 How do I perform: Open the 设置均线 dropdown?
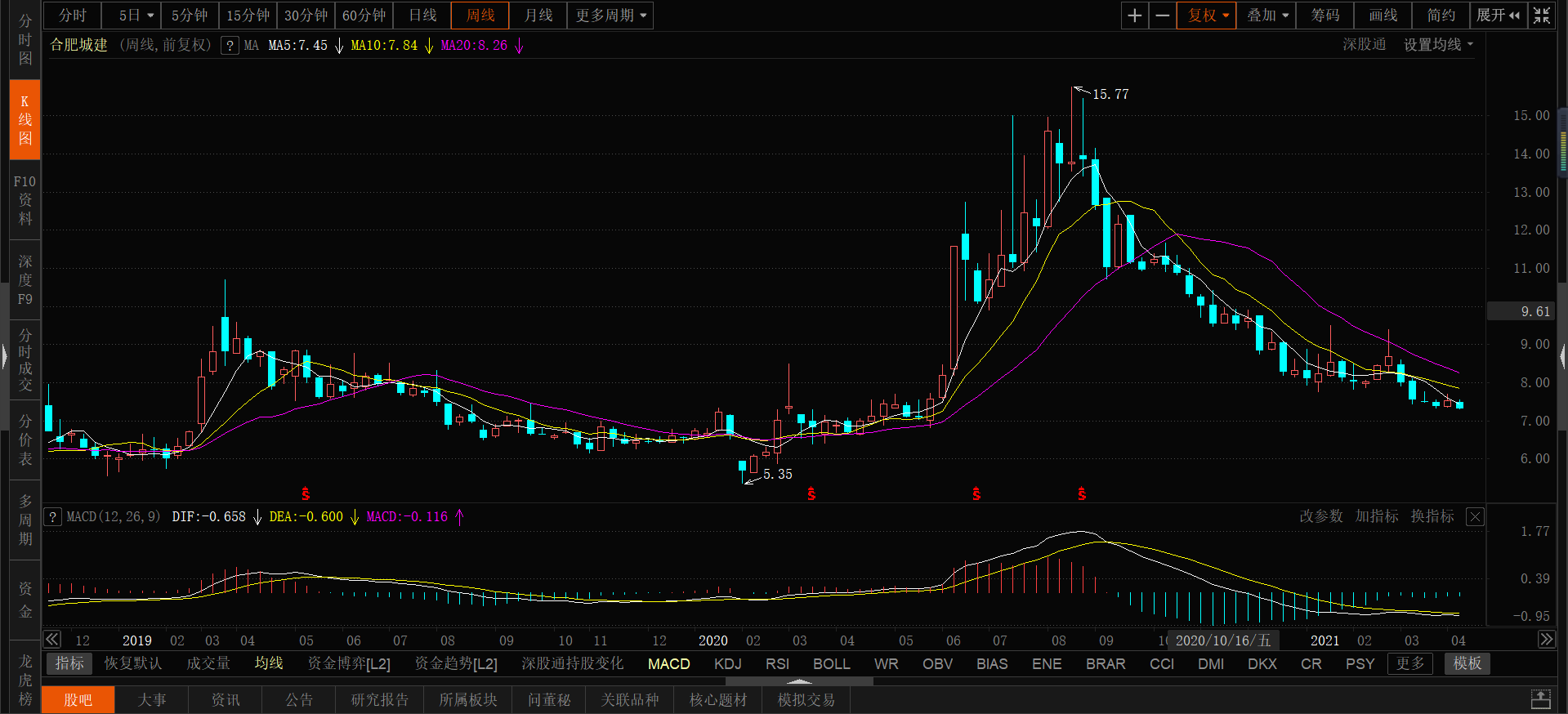[x=1438, y=45]
